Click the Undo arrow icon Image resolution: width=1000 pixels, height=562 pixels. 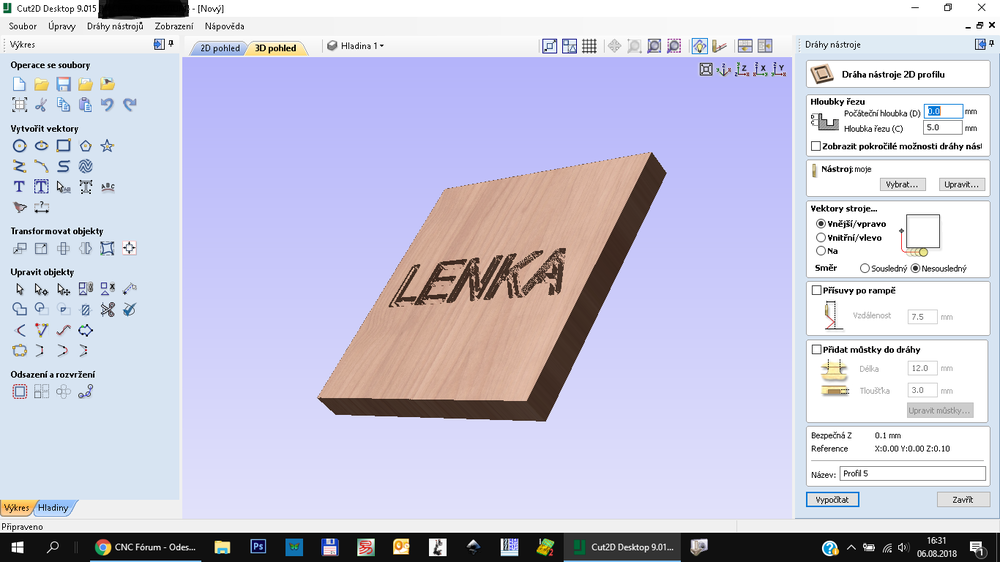click(107, 104)
